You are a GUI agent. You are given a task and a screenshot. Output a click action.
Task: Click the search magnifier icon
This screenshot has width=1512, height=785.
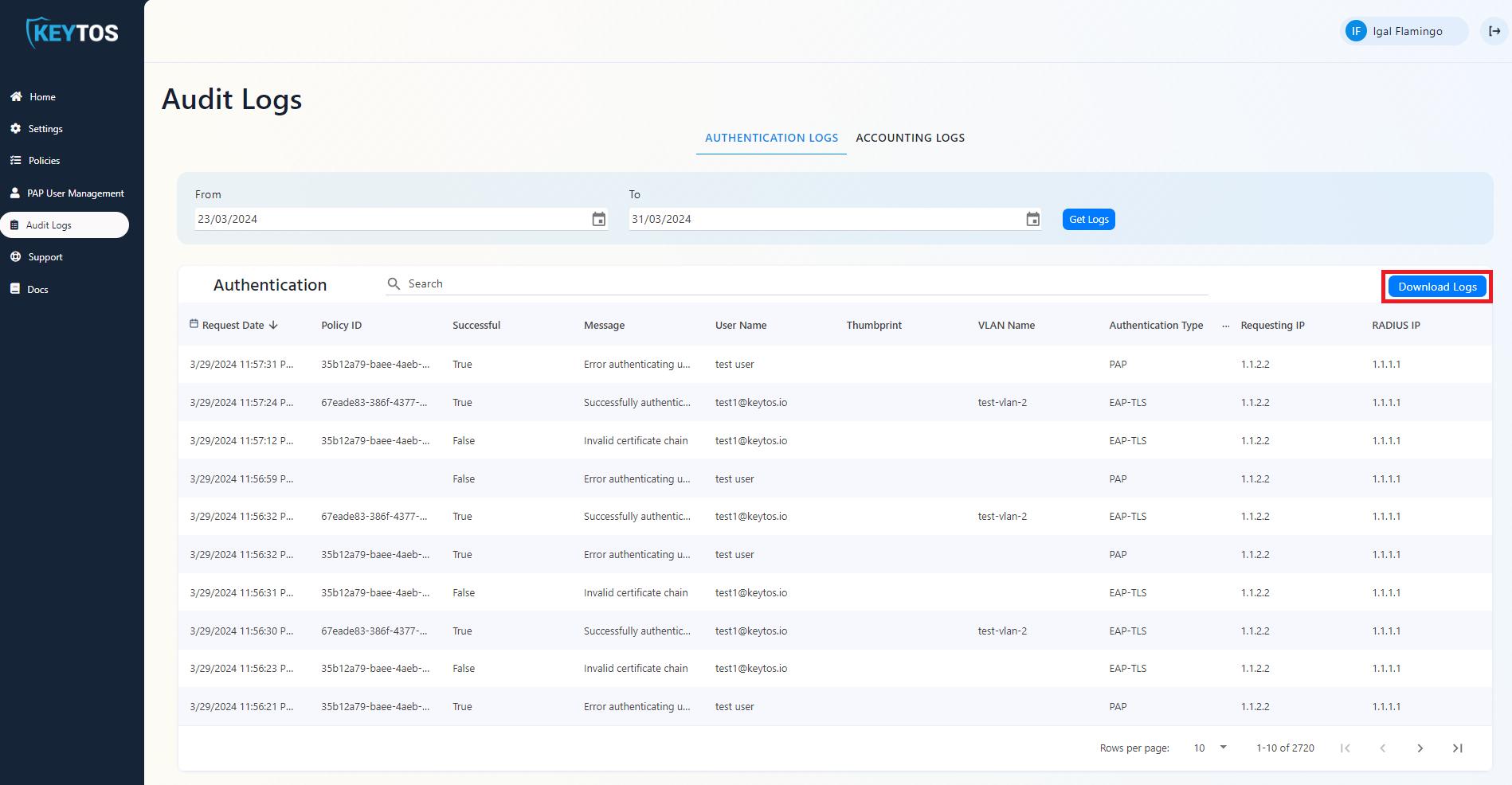394,283
